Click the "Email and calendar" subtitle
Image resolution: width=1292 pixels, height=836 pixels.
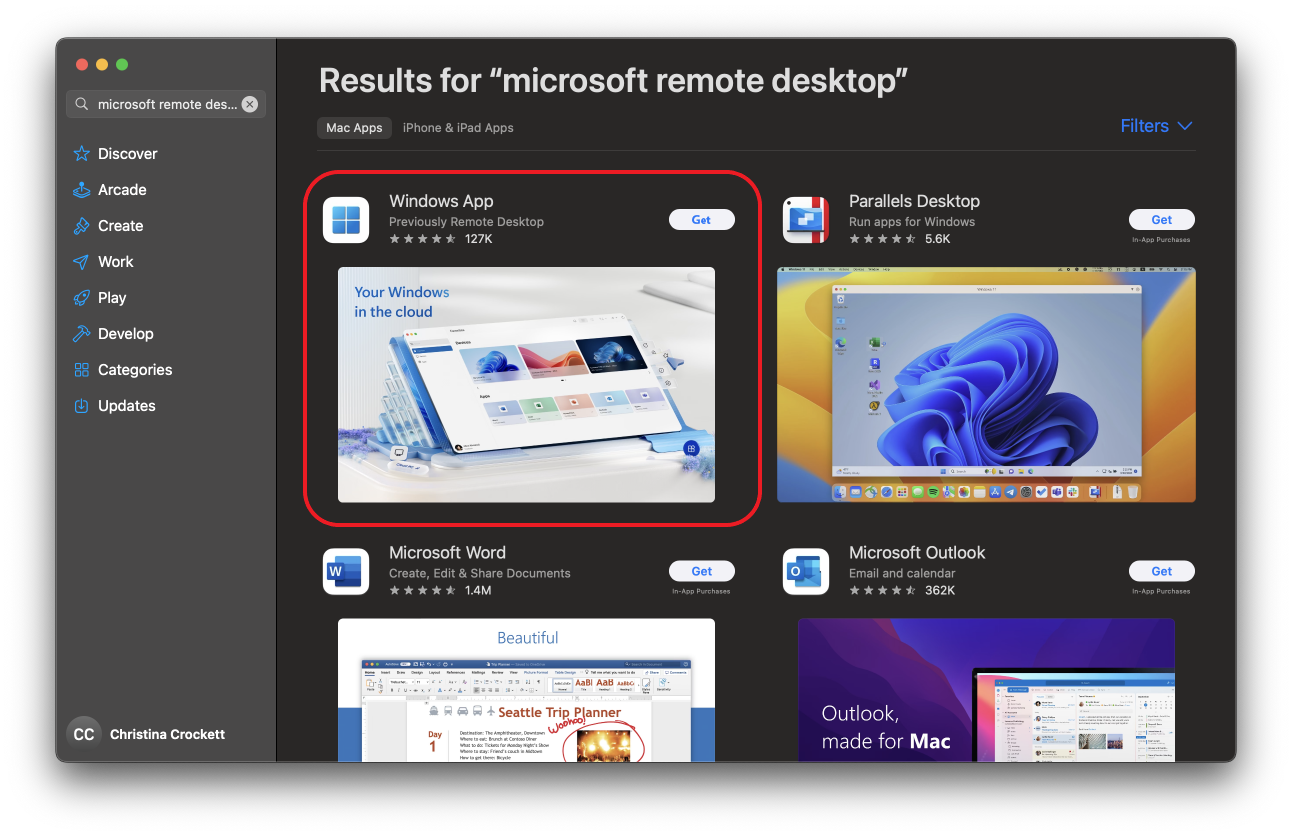902,574
